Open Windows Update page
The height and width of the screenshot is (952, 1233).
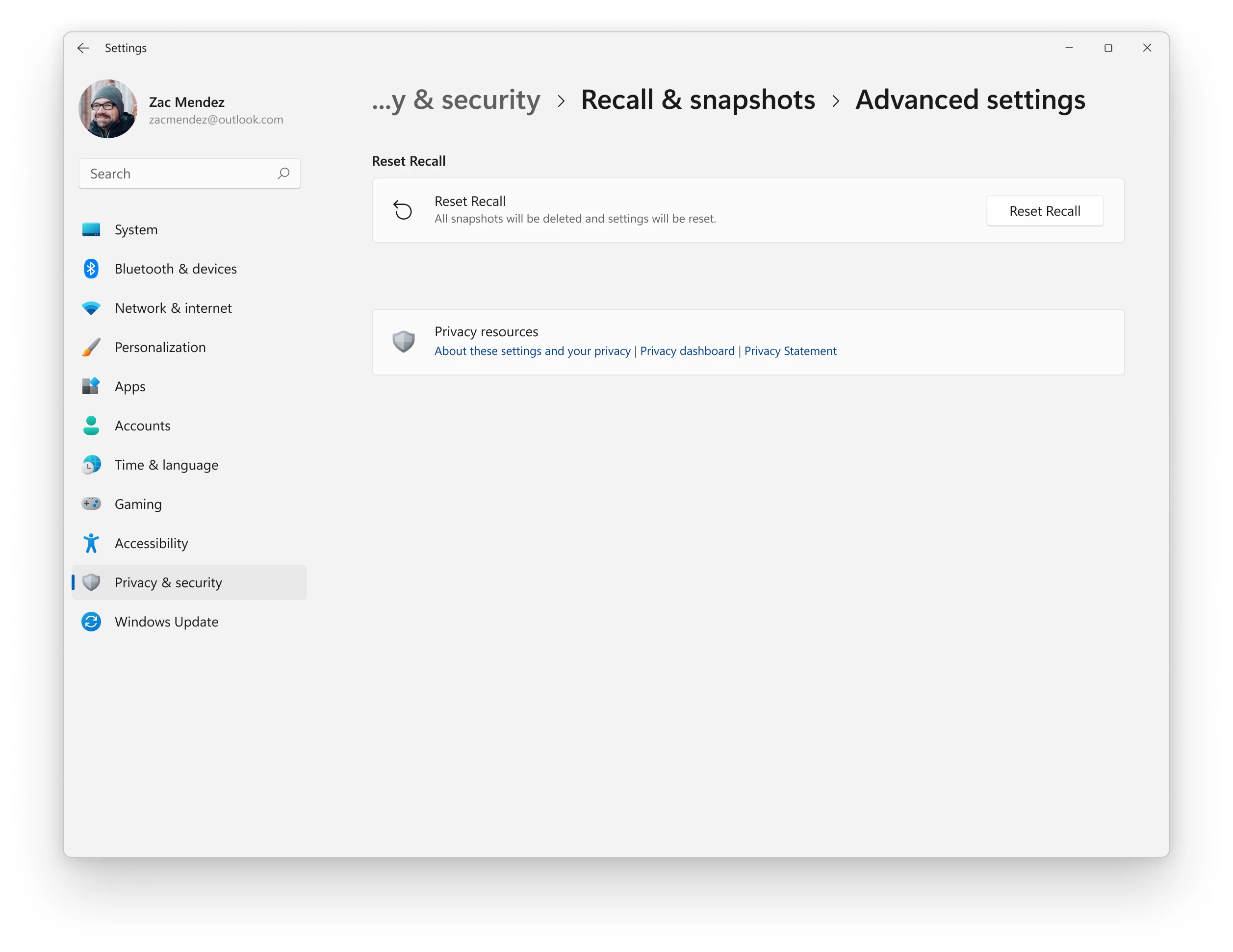[x=189, y=622]
